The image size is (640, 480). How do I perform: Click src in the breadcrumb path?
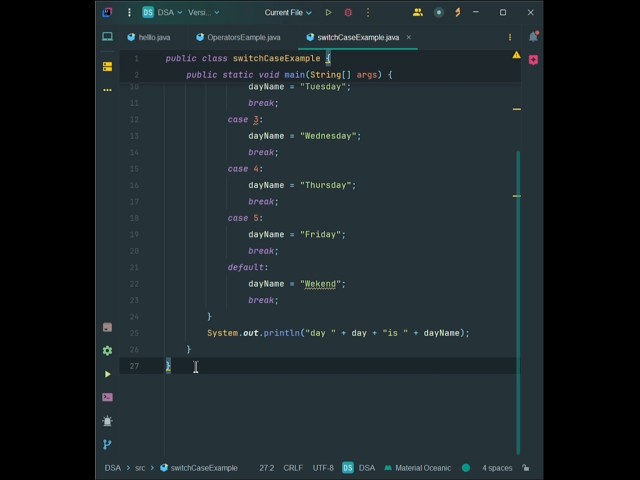140,468
